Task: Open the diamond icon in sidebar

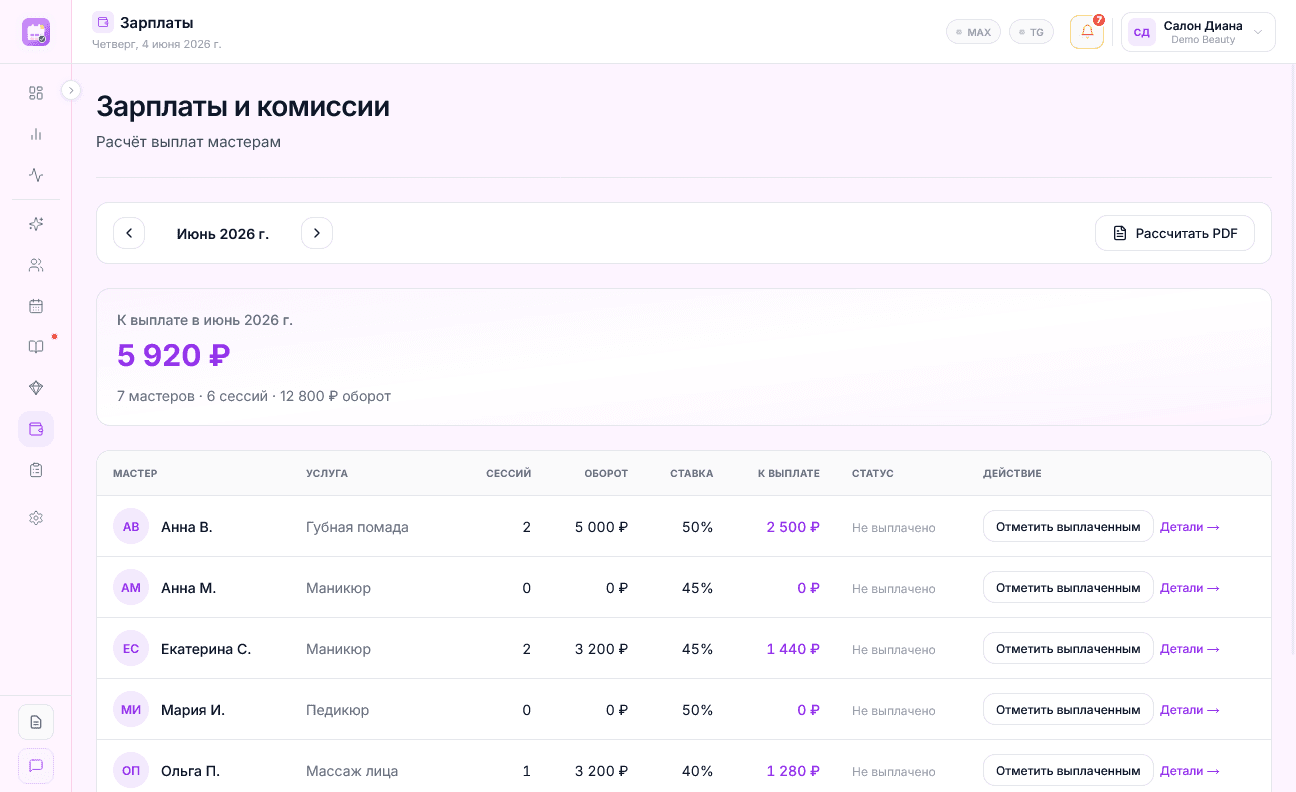Action: pyautogui.click(x=36, y=388)
